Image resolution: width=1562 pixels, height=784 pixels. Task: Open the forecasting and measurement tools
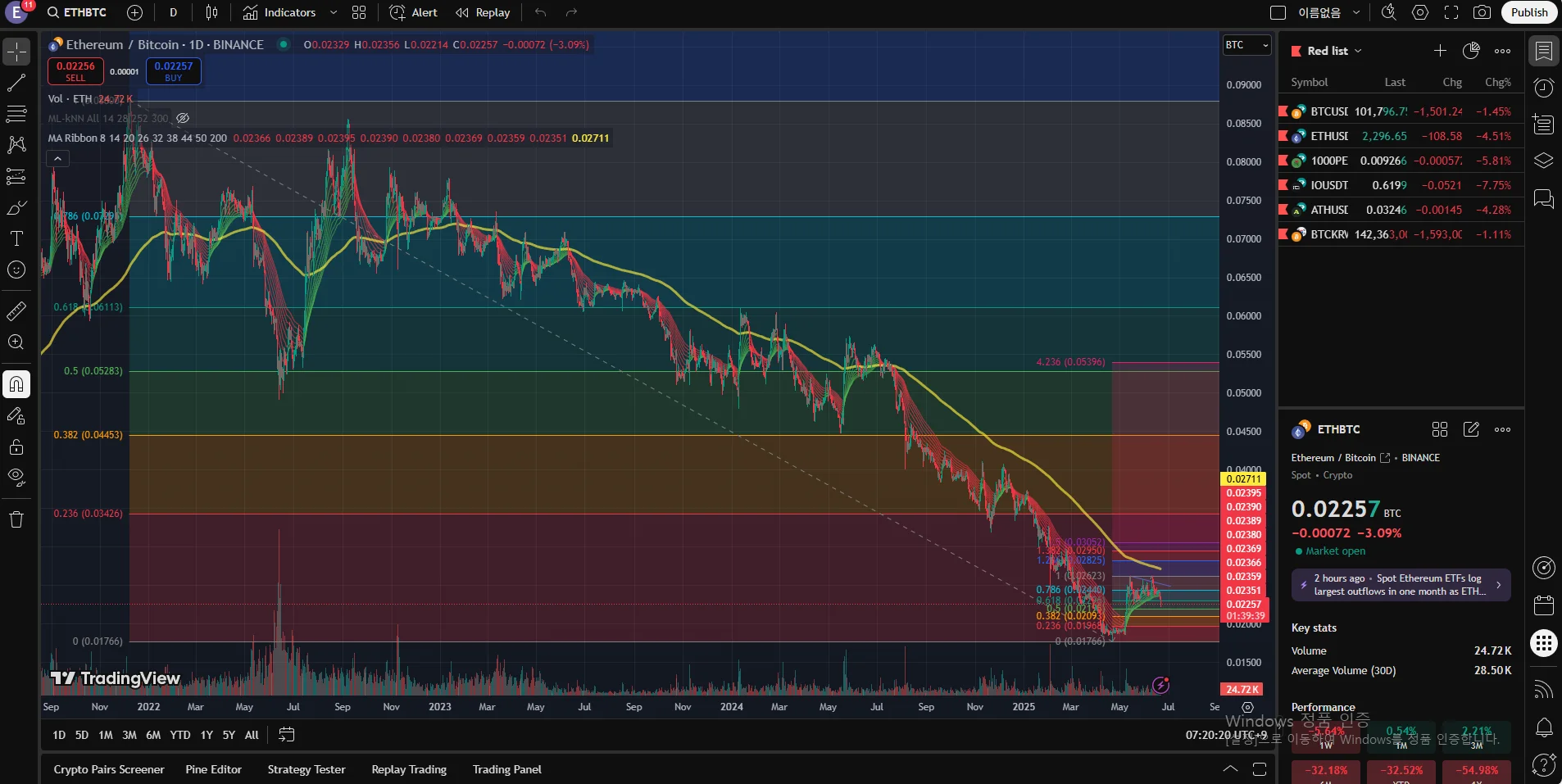(16, 176)
